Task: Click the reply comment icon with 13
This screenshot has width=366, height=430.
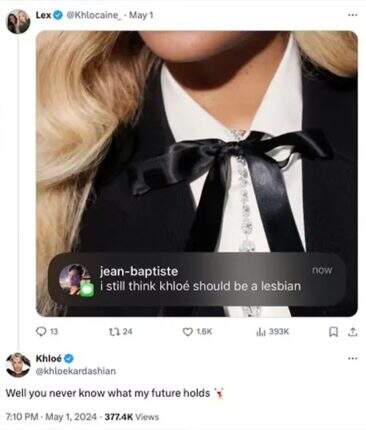Action: pos(41,331)
